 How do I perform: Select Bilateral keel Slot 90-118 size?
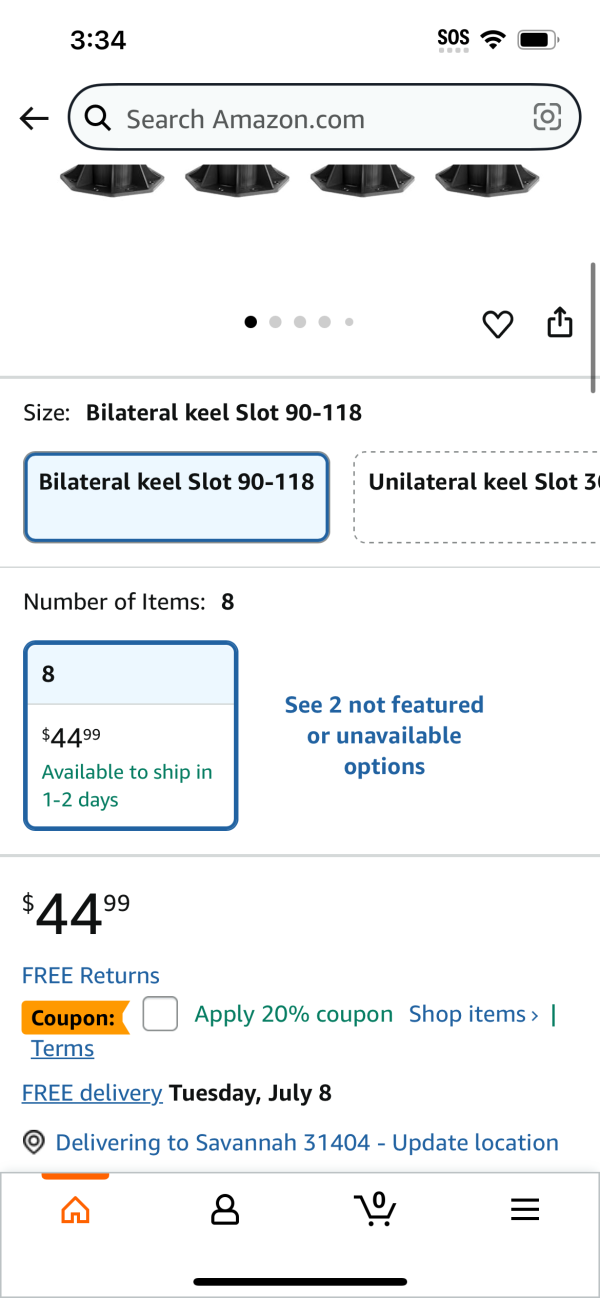point(177,497)
